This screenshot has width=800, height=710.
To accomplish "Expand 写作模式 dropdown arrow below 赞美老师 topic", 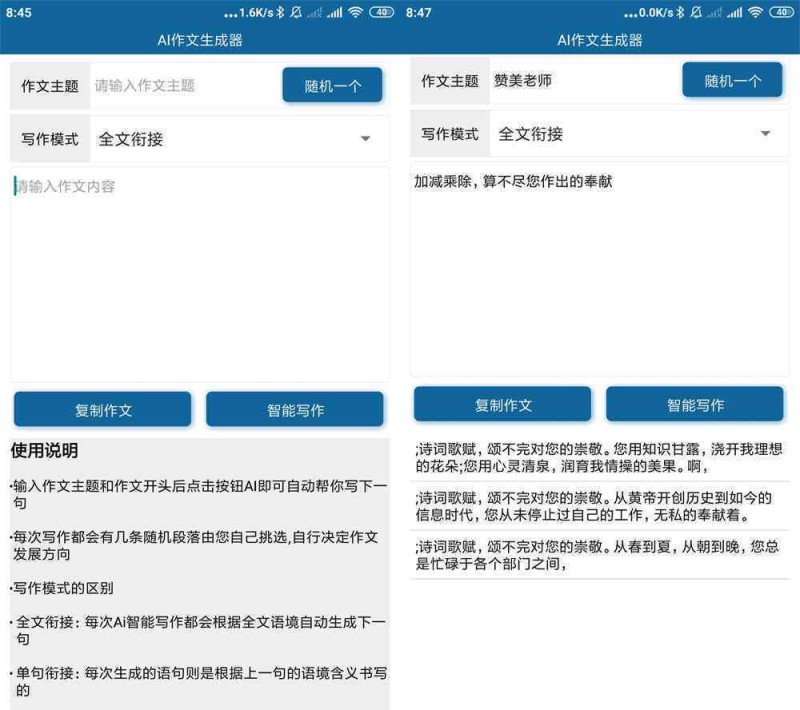I will pos(765,134).
